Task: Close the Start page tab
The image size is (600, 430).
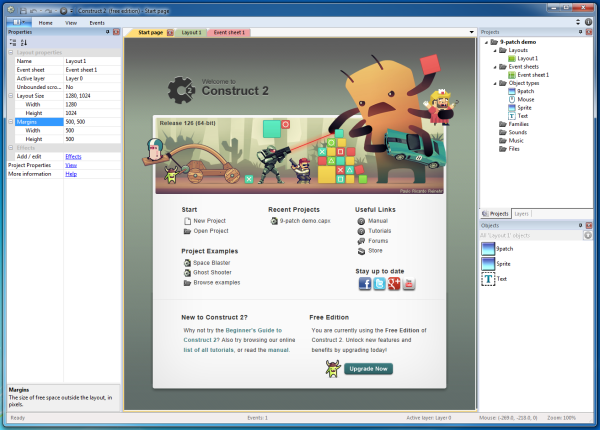Action: tap(170, 33)
